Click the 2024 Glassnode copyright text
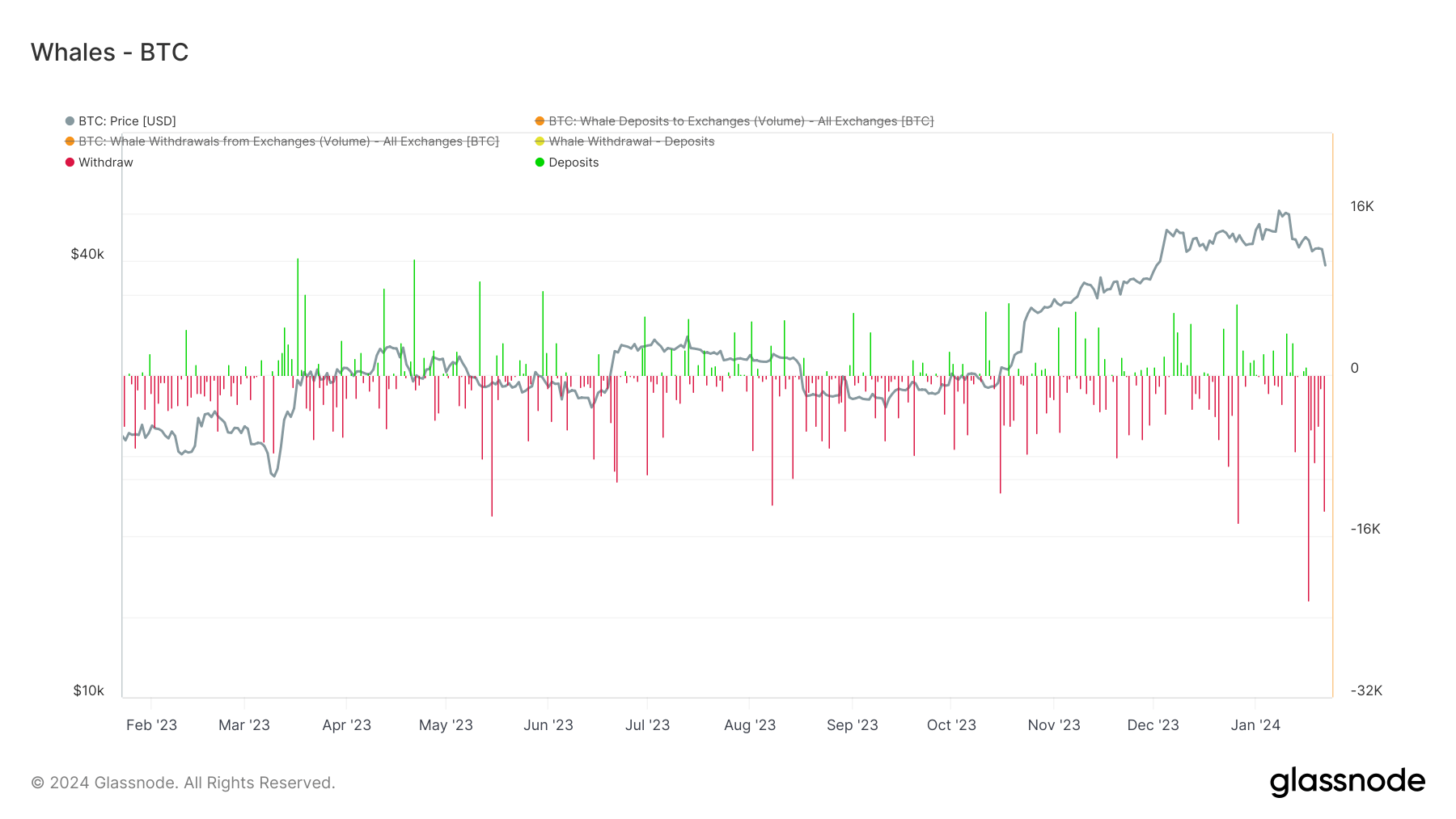The height and width of the screenshot is (819, 1456). pos(182,782)
